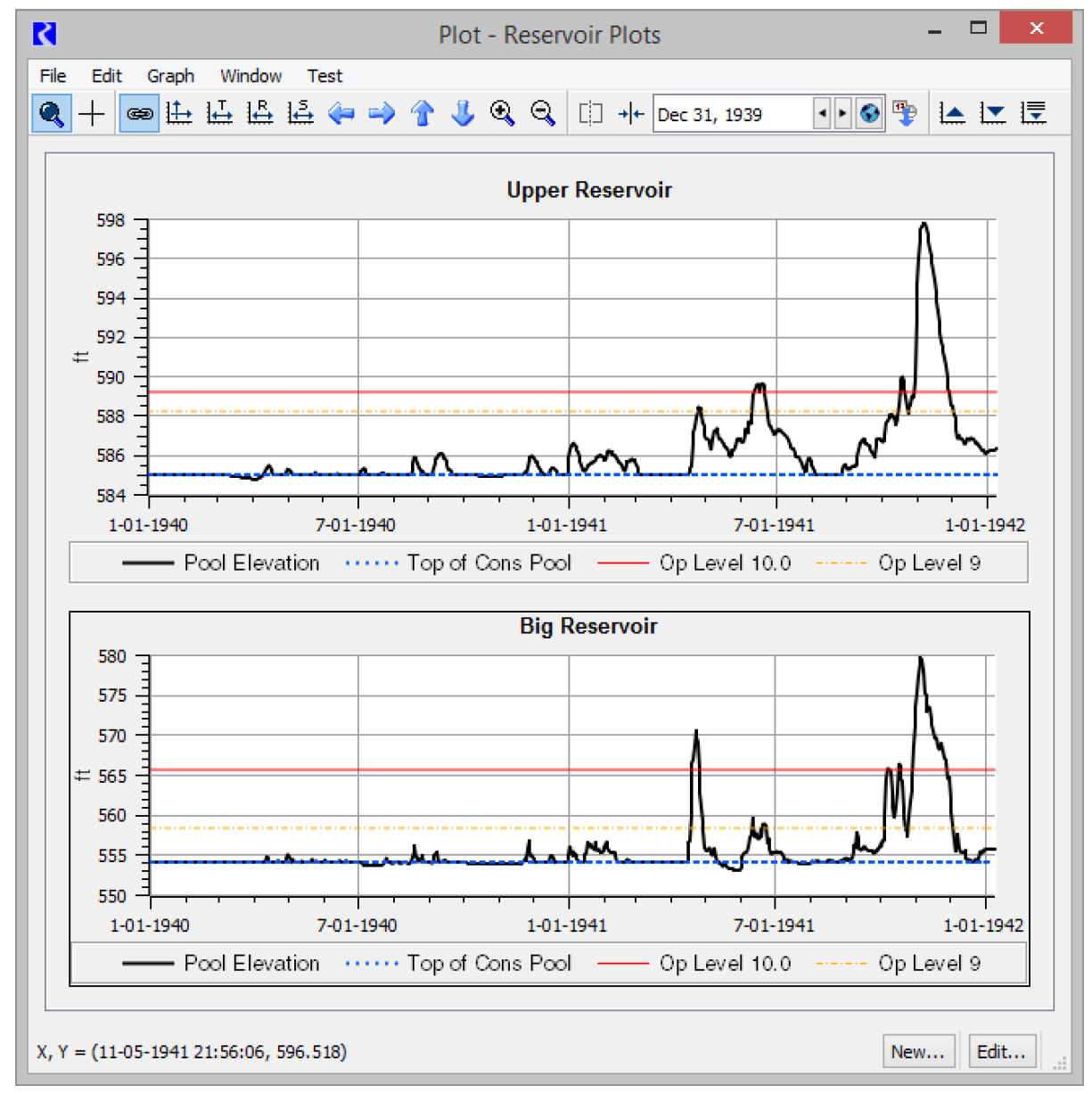The height and width of the screenshot is (1094, 1092).
Task: Click the zoom out magnifier icon
Action: [543, 114]
